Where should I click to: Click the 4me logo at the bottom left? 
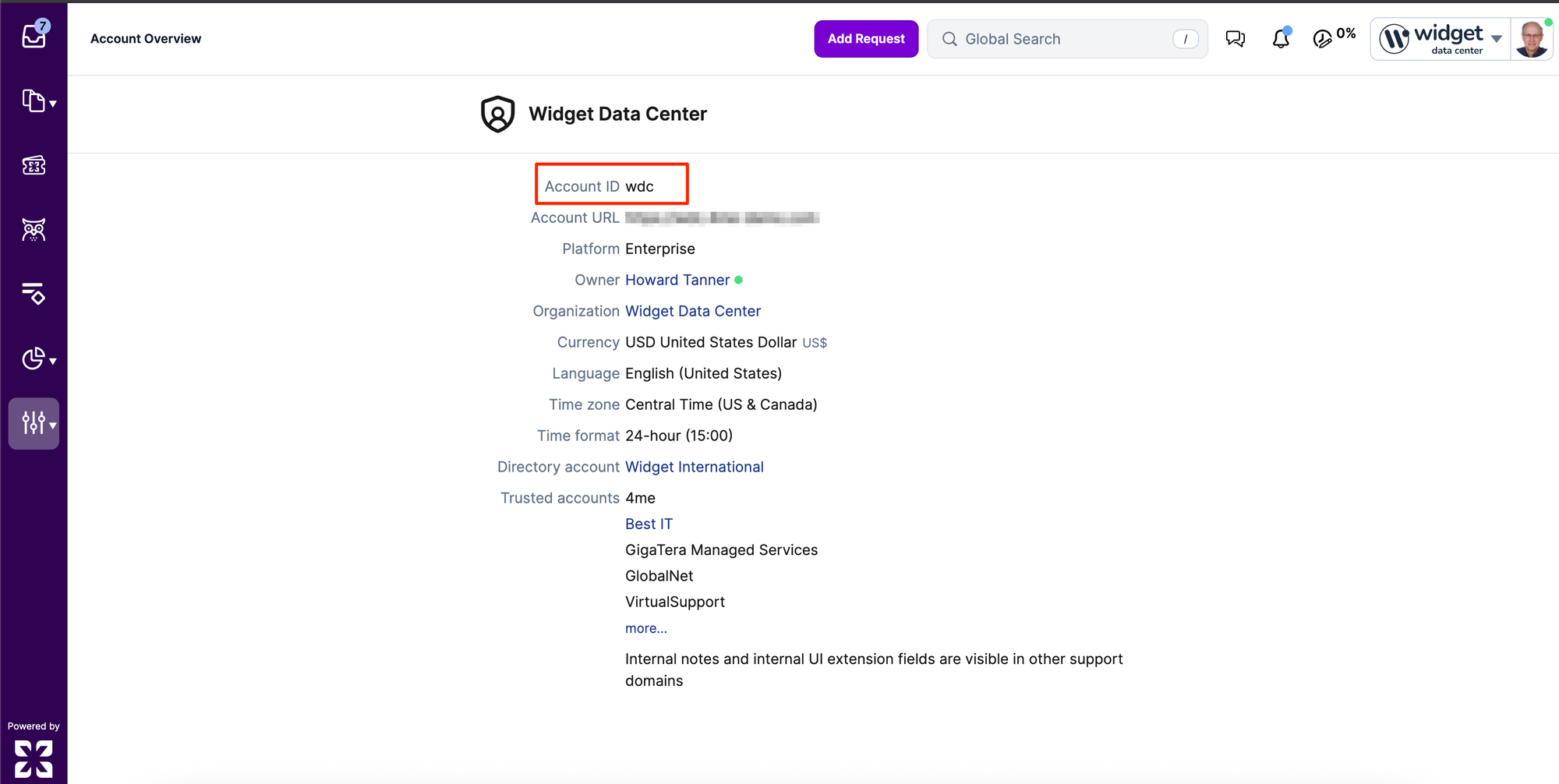[x=34, y=759]
